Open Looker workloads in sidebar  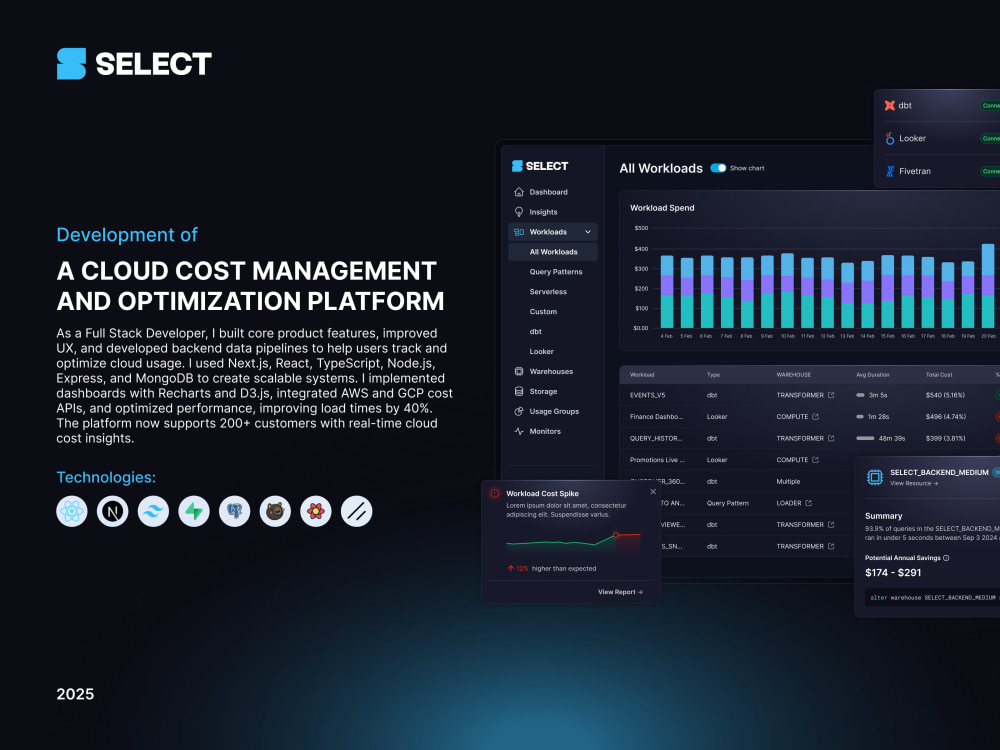(x=541, y=351)
